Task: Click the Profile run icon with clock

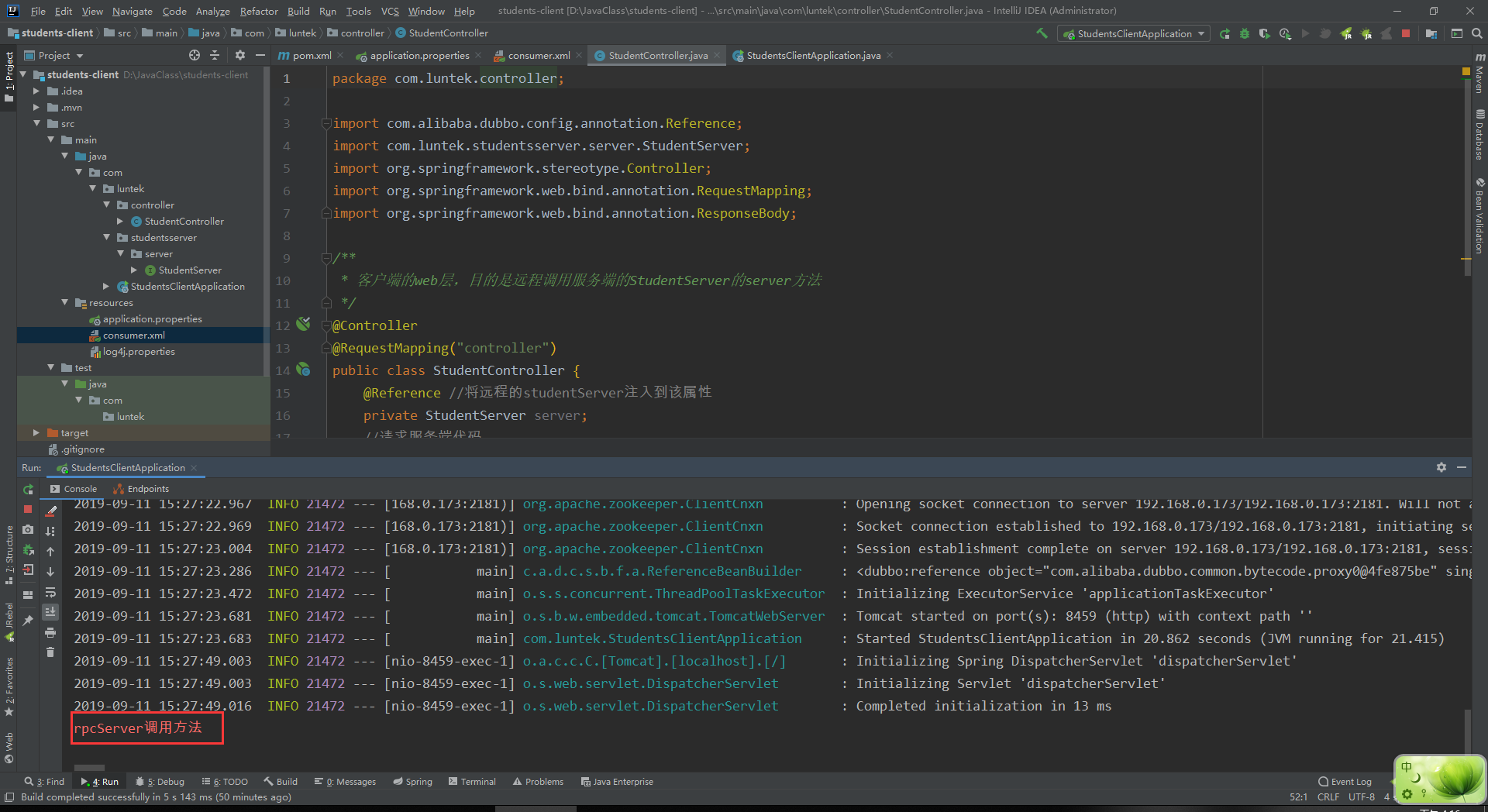Action: click(x=1285, y=33)
